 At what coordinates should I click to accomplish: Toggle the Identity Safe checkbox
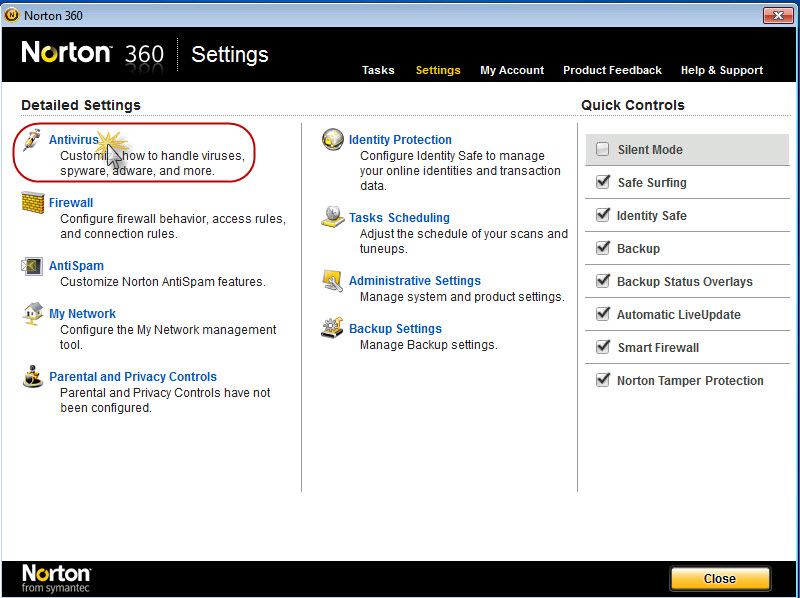pyautogui.click(x=603, y=215)
